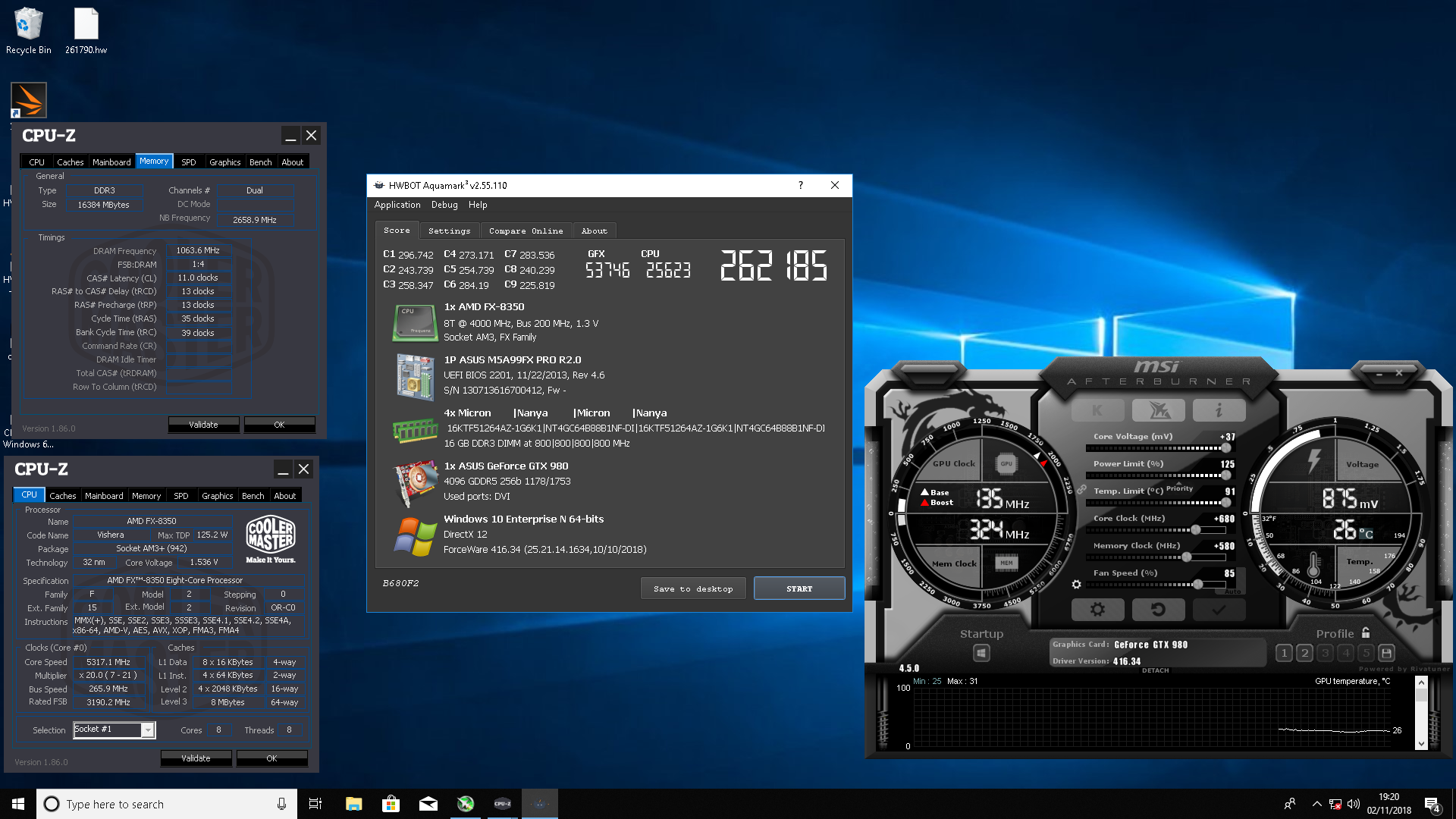Click Save to desktop button
The height and width of the screenshot is (819, 1456).
(x=693, y=588)
